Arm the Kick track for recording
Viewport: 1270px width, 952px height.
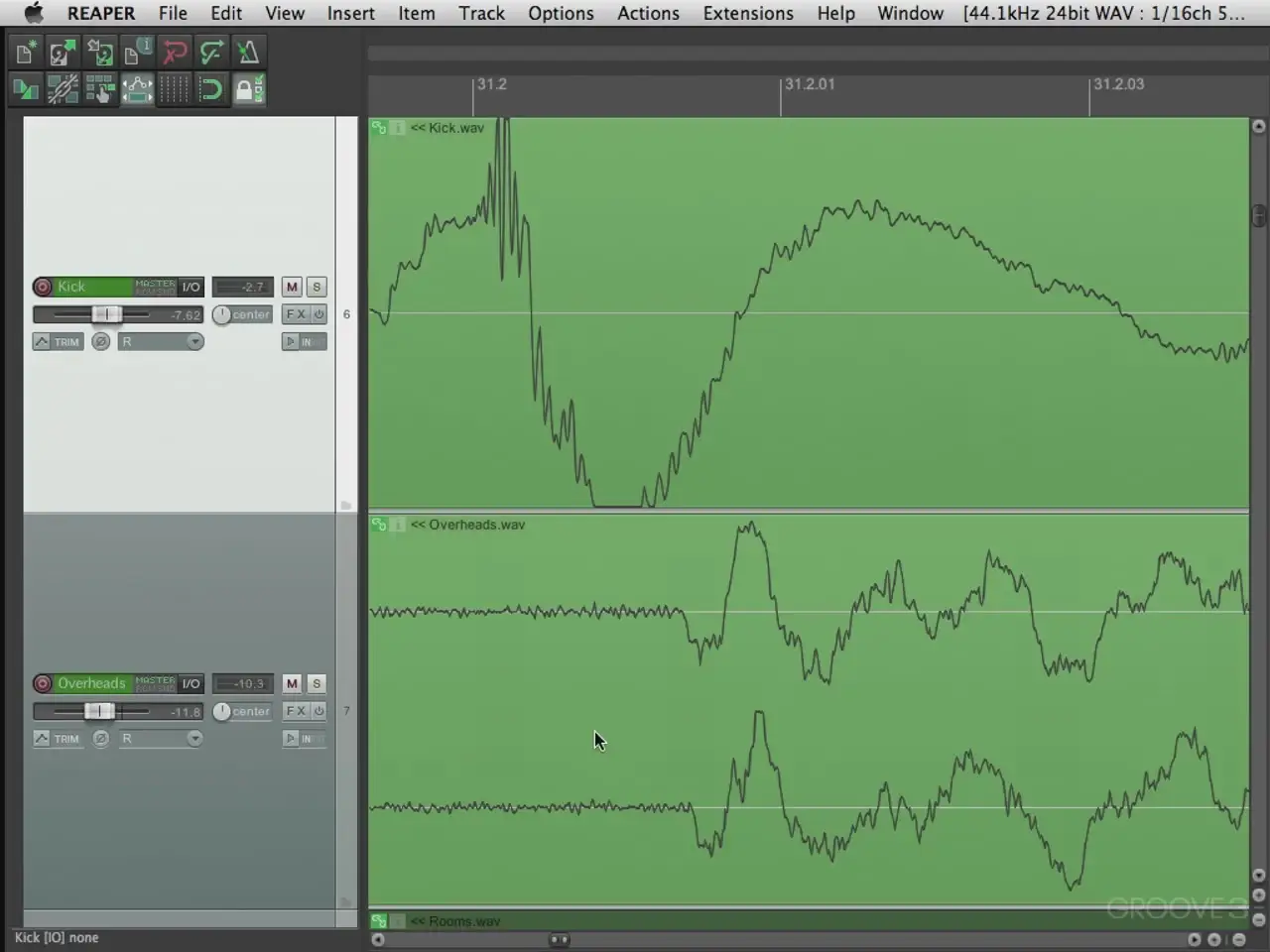pos(43,287)
